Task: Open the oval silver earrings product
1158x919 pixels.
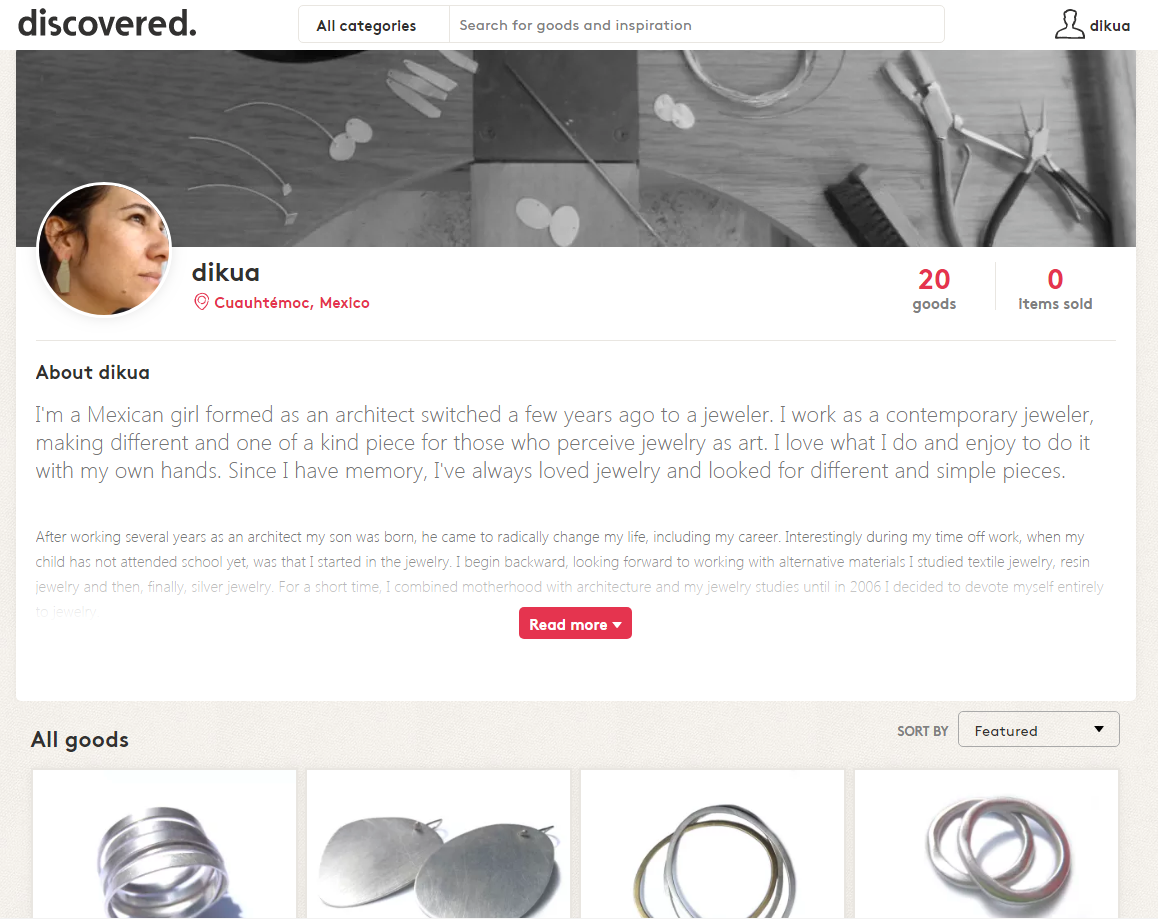Action: coord(438,844)
